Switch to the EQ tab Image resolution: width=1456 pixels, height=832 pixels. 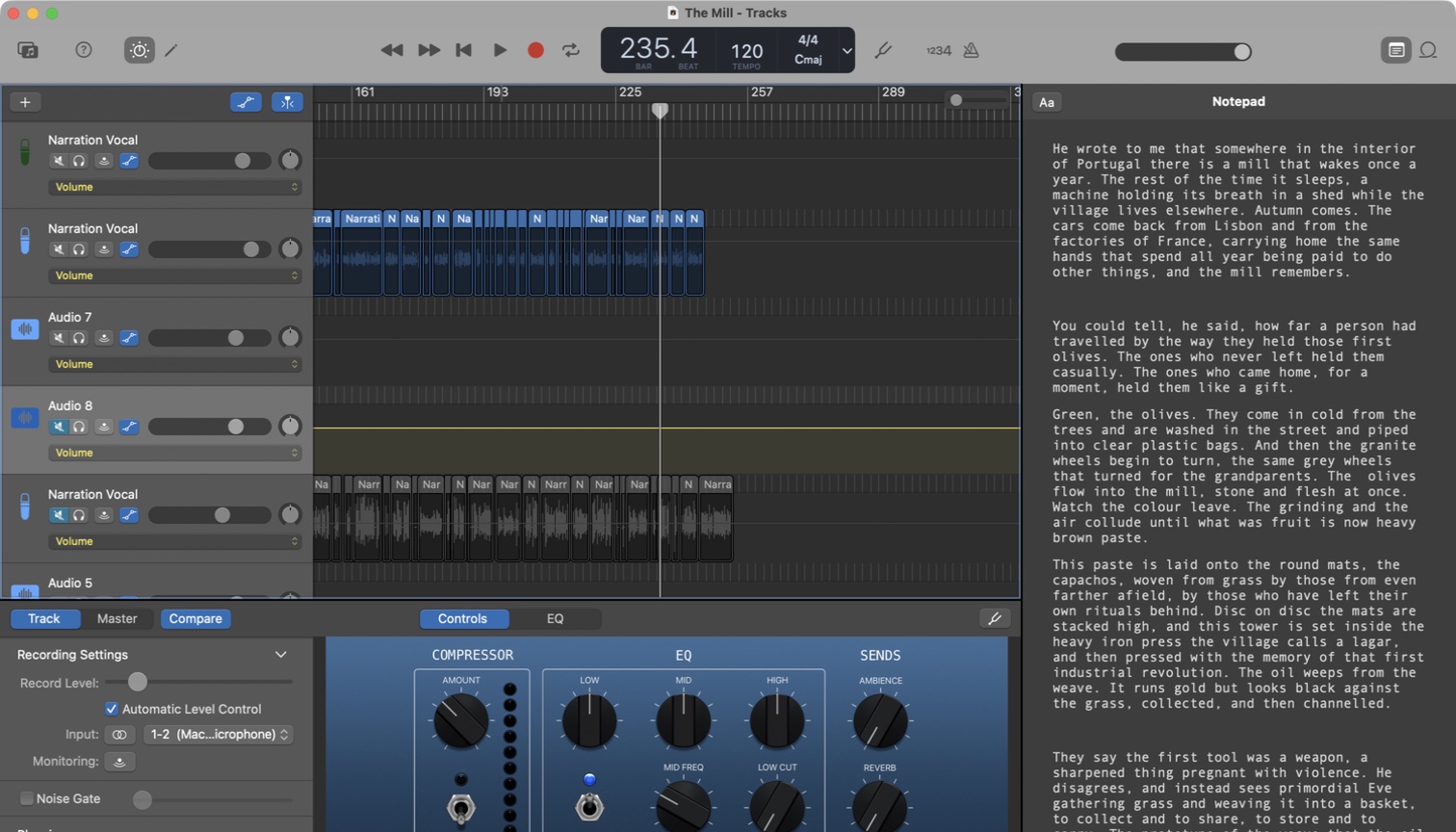(x=555, y=619)
